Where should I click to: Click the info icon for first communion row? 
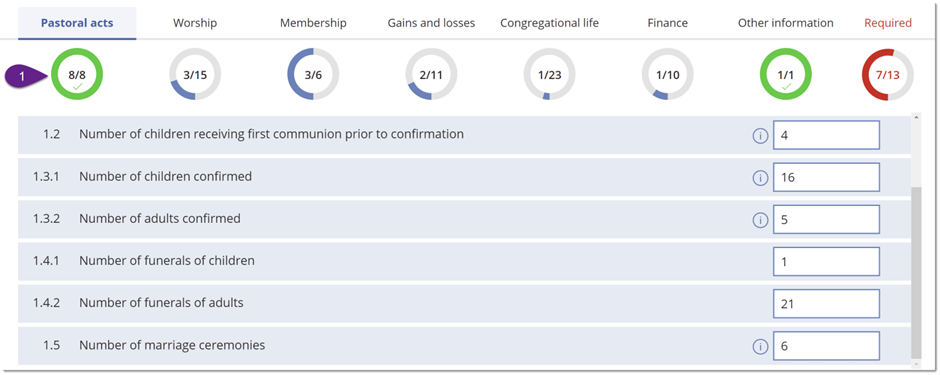pyautogui.click(x=760, y=135)
